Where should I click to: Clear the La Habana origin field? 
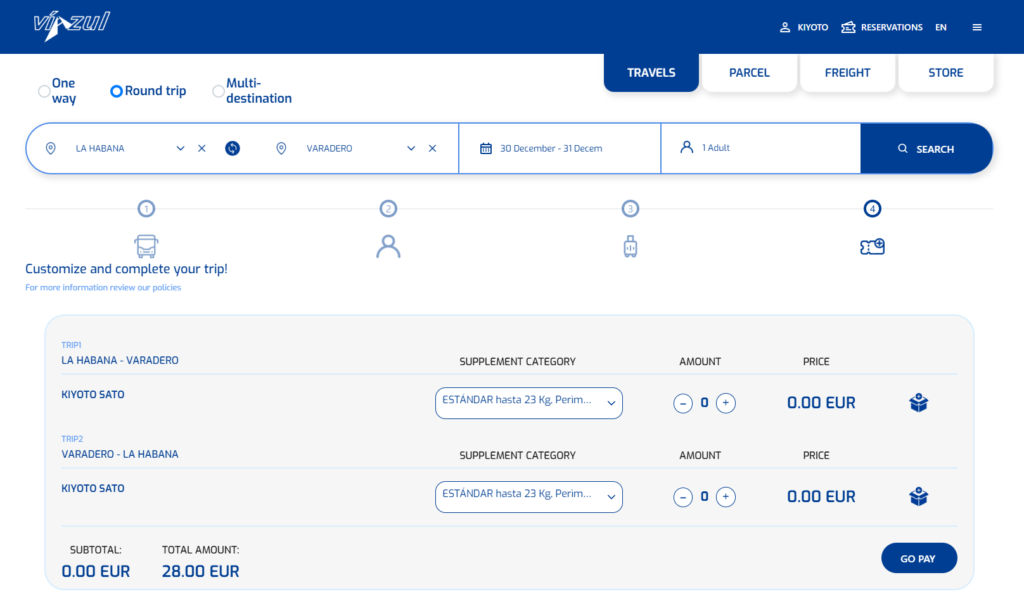point(202,148)
